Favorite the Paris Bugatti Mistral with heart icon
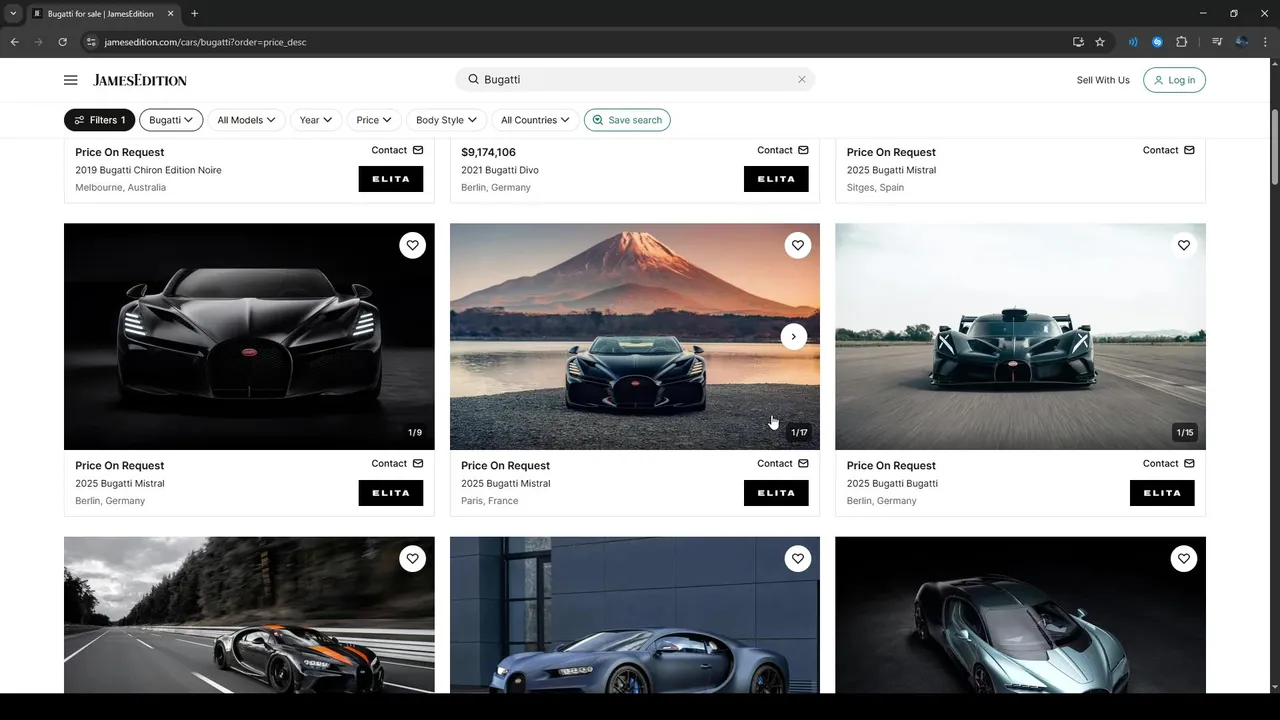1280x720 pixels. pyautogui.click(x=797, y=245)
